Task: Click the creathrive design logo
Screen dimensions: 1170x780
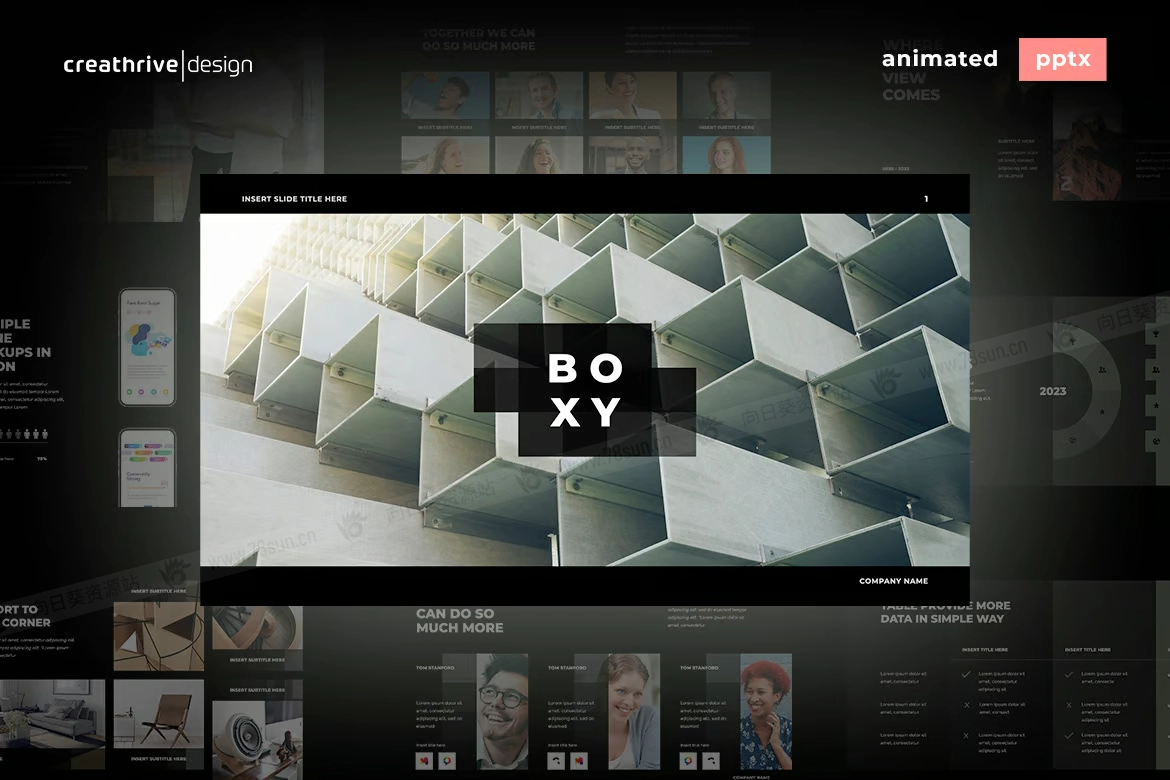Action: (x=158, y=65)
